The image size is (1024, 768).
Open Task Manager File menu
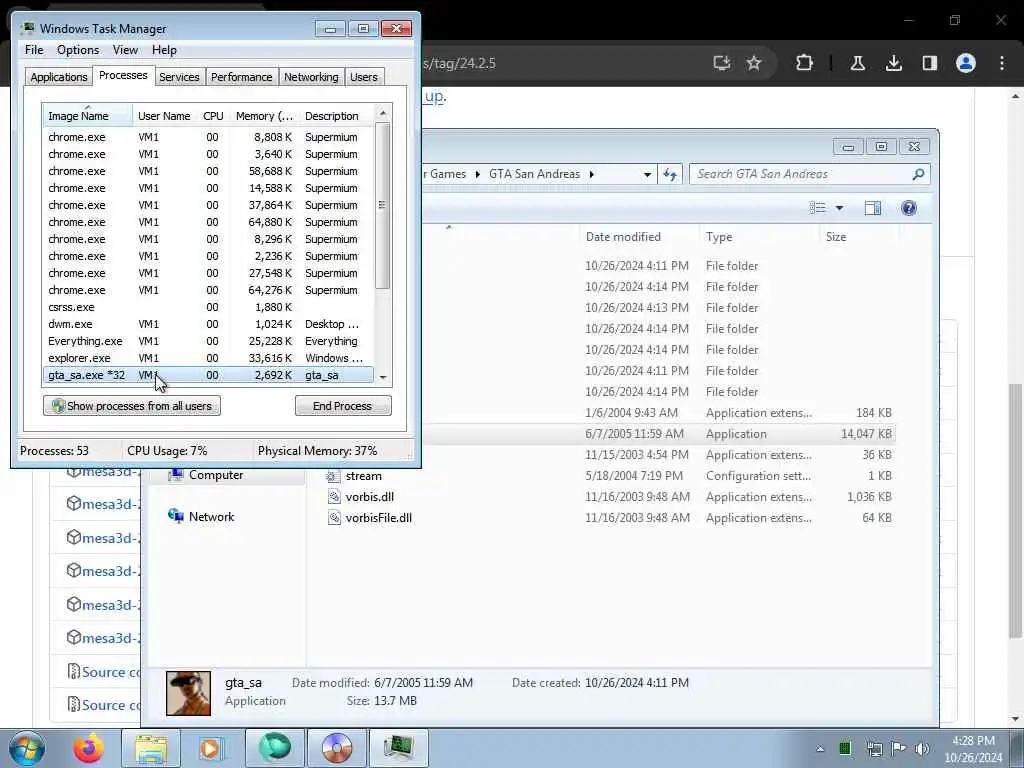(x=34, y=50)
